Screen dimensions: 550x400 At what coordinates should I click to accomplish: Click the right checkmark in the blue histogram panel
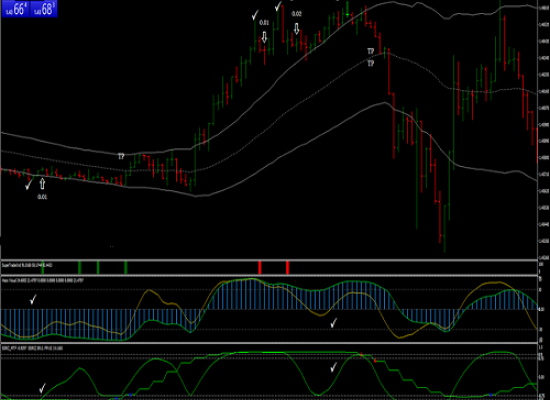click(334, 322)
